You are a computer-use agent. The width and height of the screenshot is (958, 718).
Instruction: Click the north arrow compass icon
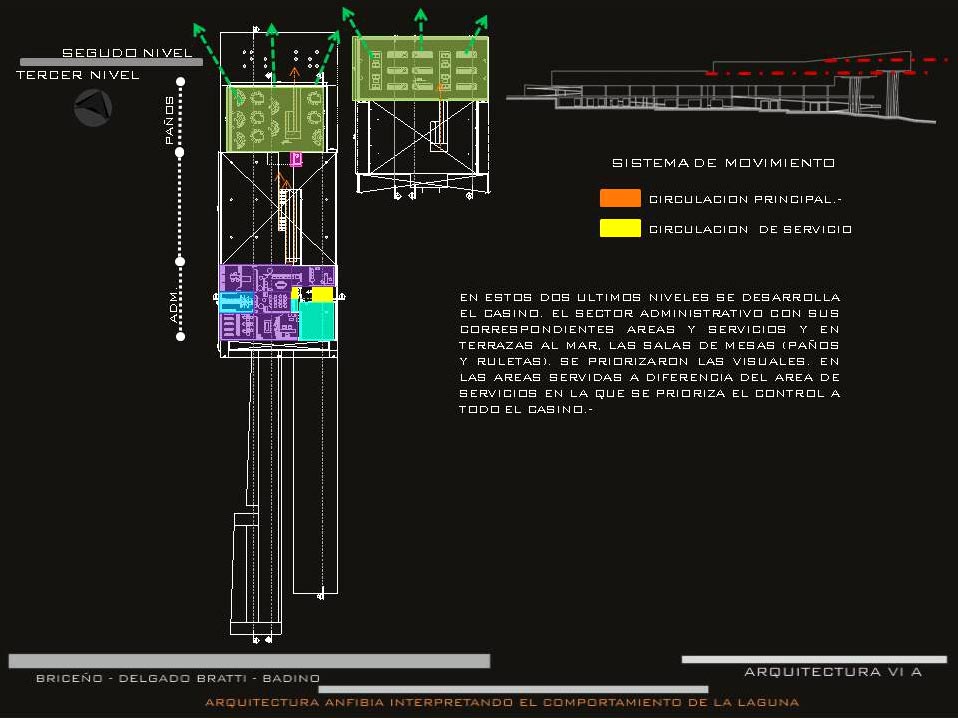pos(93,108)
